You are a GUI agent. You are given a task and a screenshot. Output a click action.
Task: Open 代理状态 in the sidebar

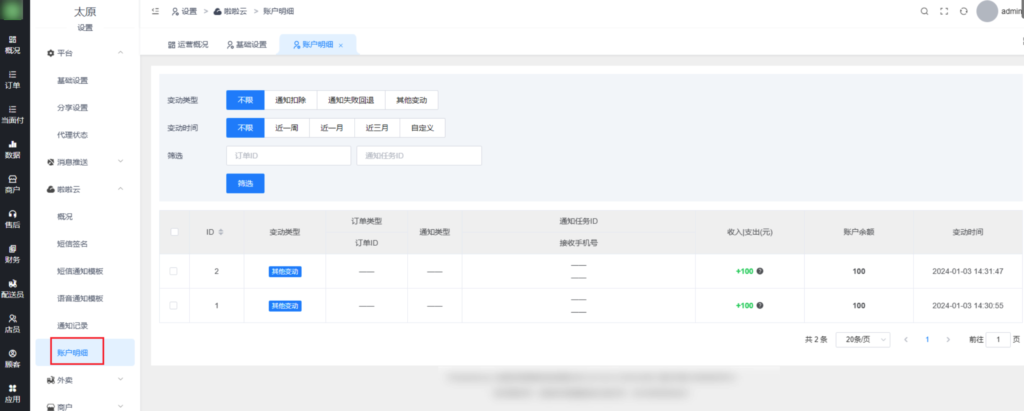72,135
